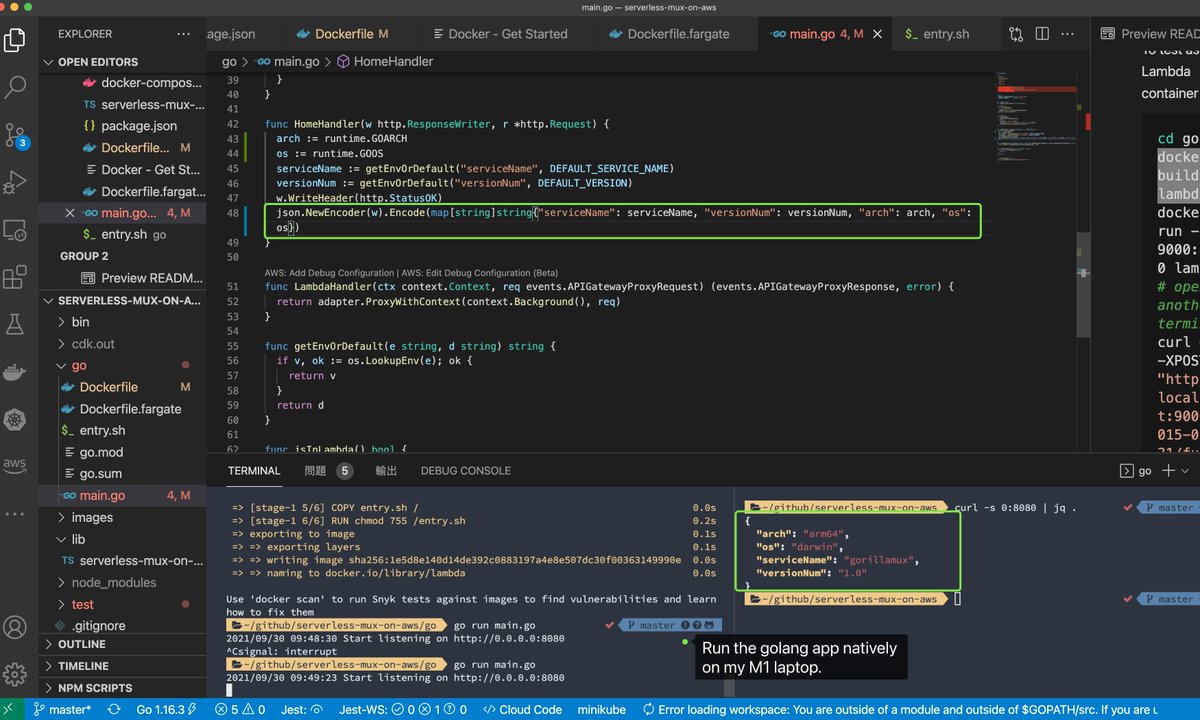The height and width of the screenshot is (720, 1200).
Task: Split the editor right
Action: pyautogui.click(x=1042, y=34)
